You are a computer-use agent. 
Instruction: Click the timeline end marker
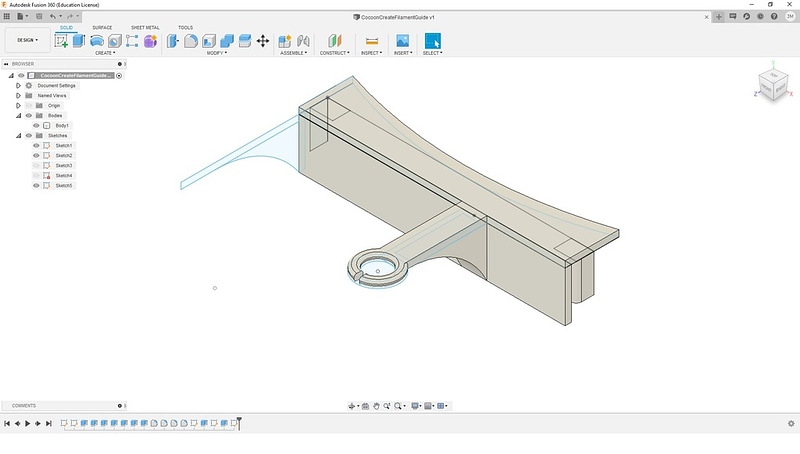[x=239, y=423]
